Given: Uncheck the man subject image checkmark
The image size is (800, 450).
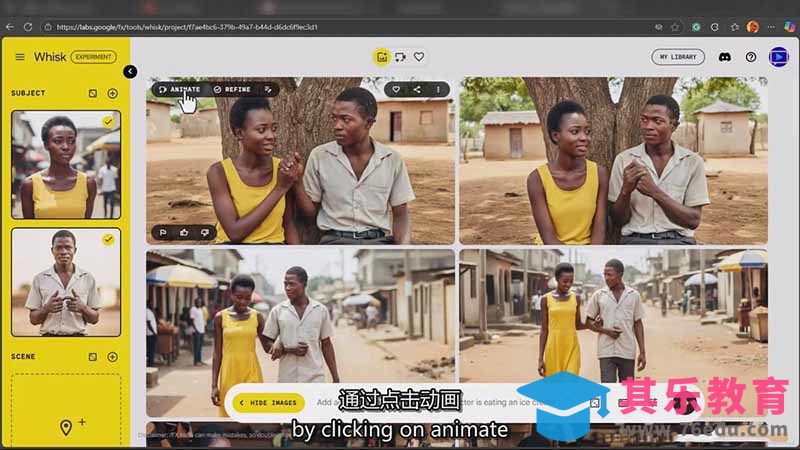Looking at the screenshot, I should point(108,239).
